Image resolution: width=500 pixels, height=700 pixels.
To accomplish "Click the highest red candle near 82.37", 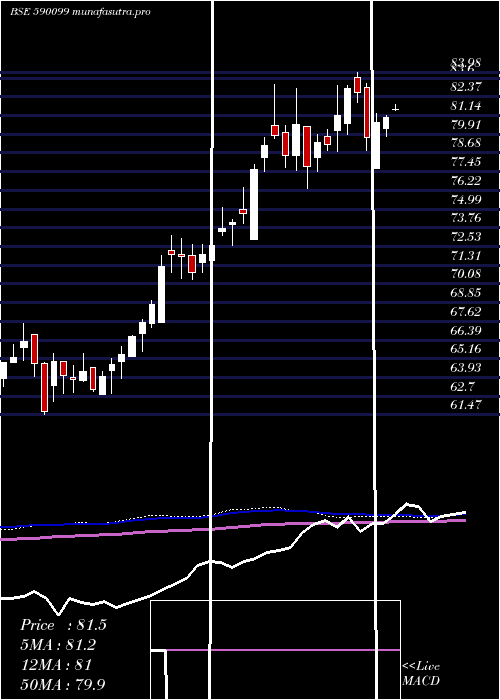I will [x=357, y=85].
